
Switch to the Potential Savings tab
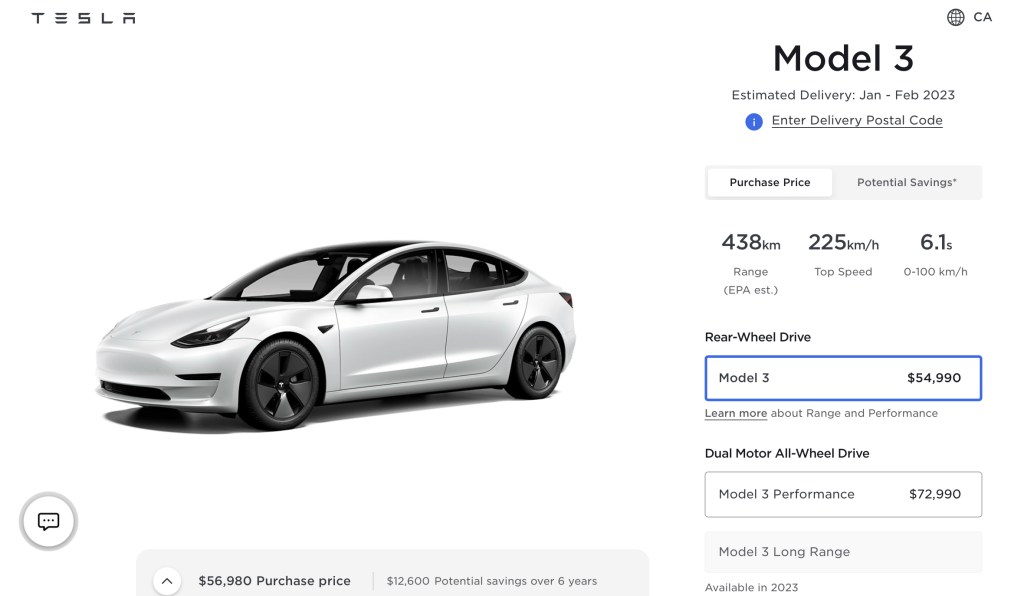coord(906,182)
